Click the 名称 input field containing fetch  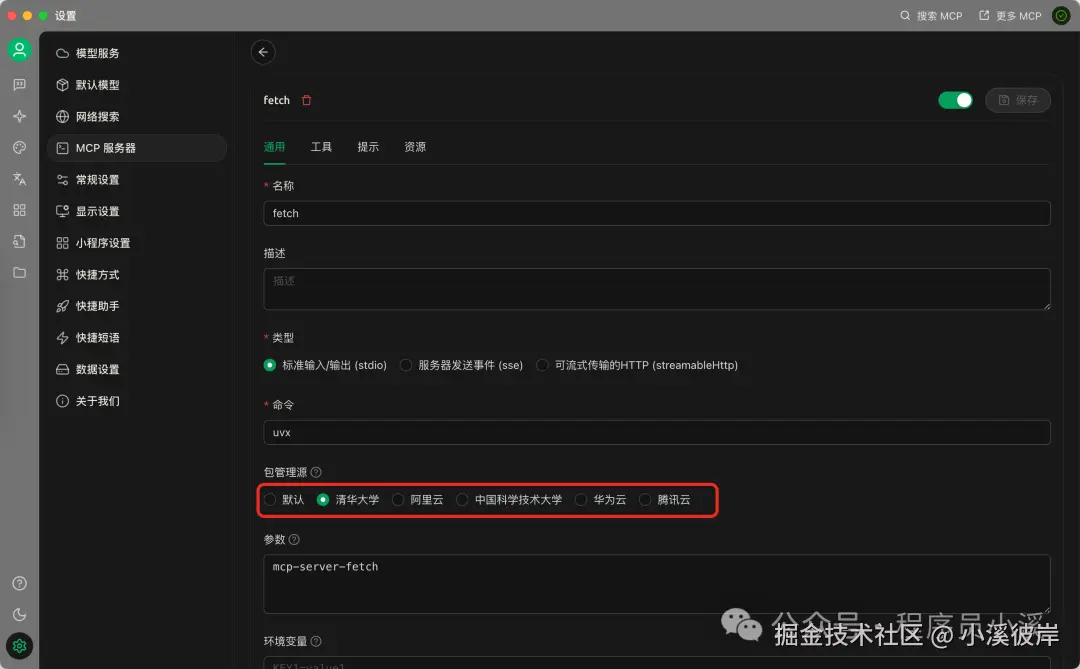(656, 214)
